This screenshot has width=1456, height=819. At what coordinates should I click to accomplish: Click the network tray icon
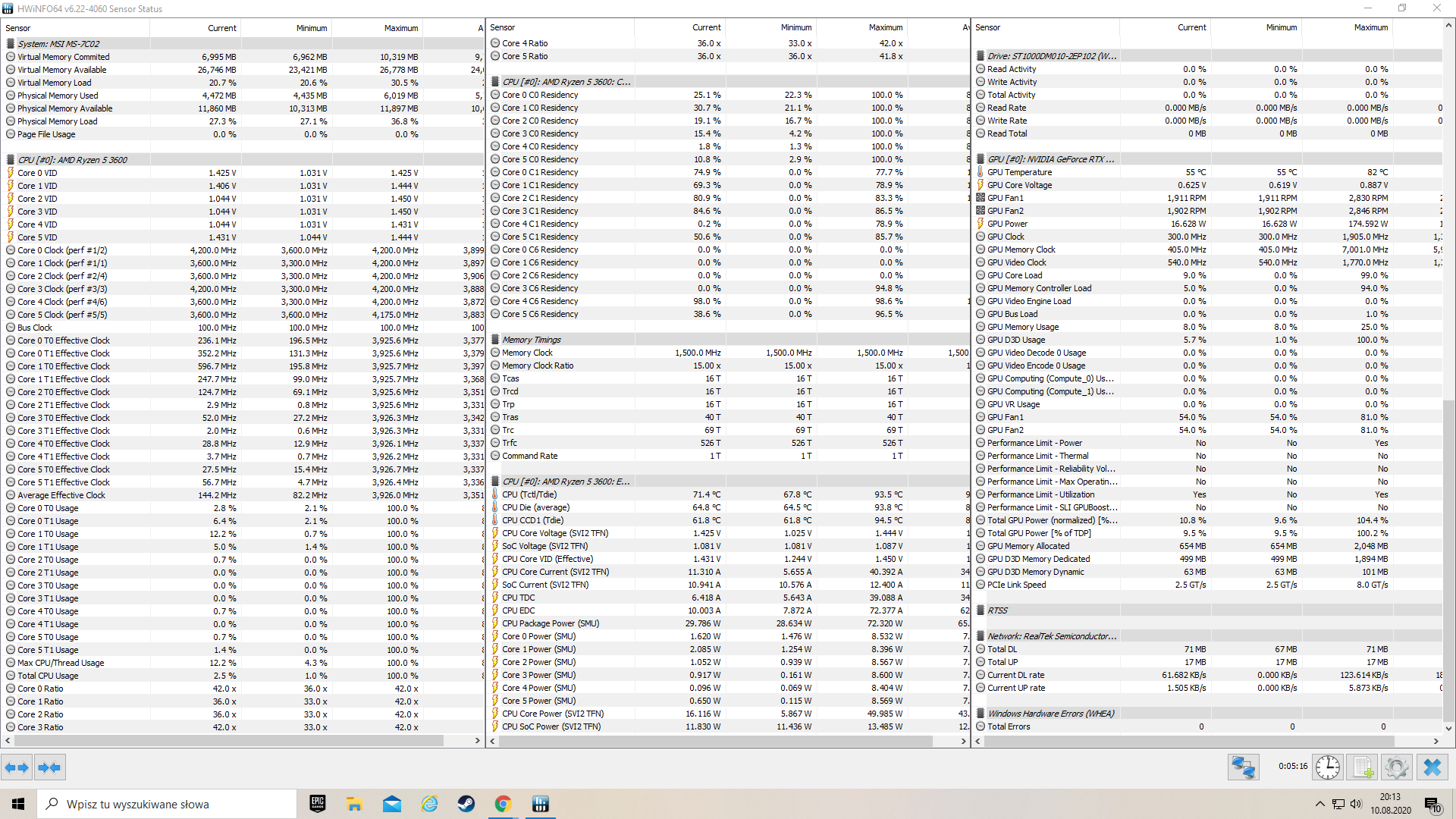coord(1338,804)
